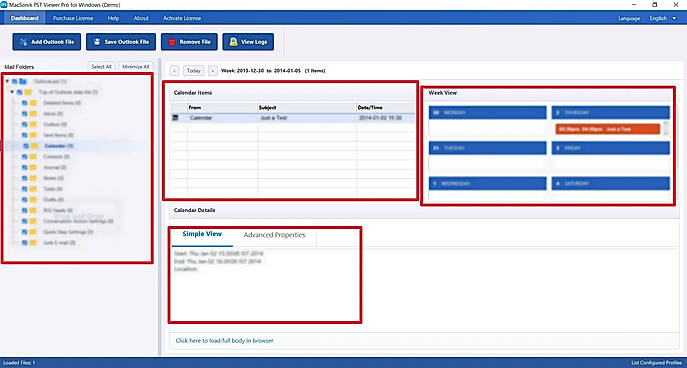Toggle the Inbox folder checkbox
The height and width of the screenshot is (368, 687).
click(25, 114)
